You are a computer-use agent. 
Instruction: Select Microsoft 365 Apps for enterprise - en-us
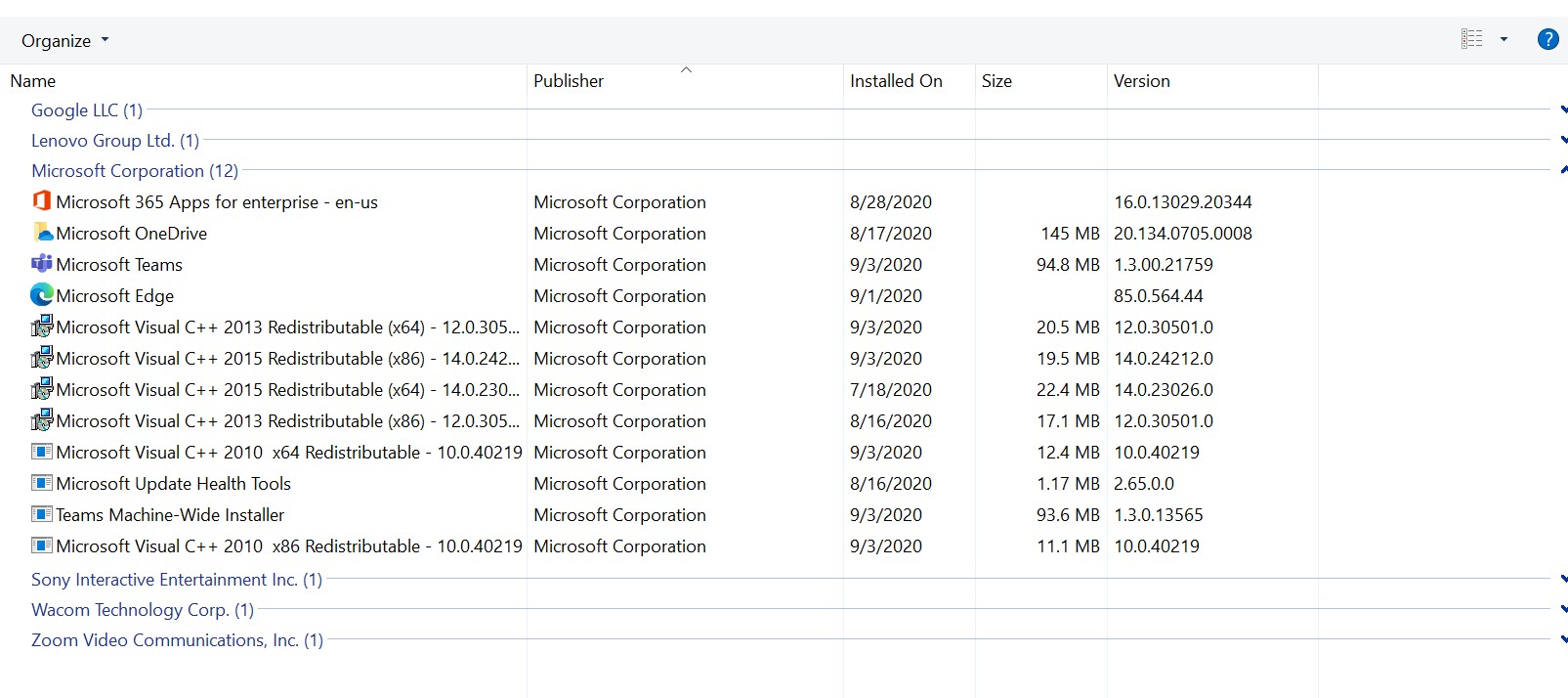pyautogui.click(x=217, y=202)
